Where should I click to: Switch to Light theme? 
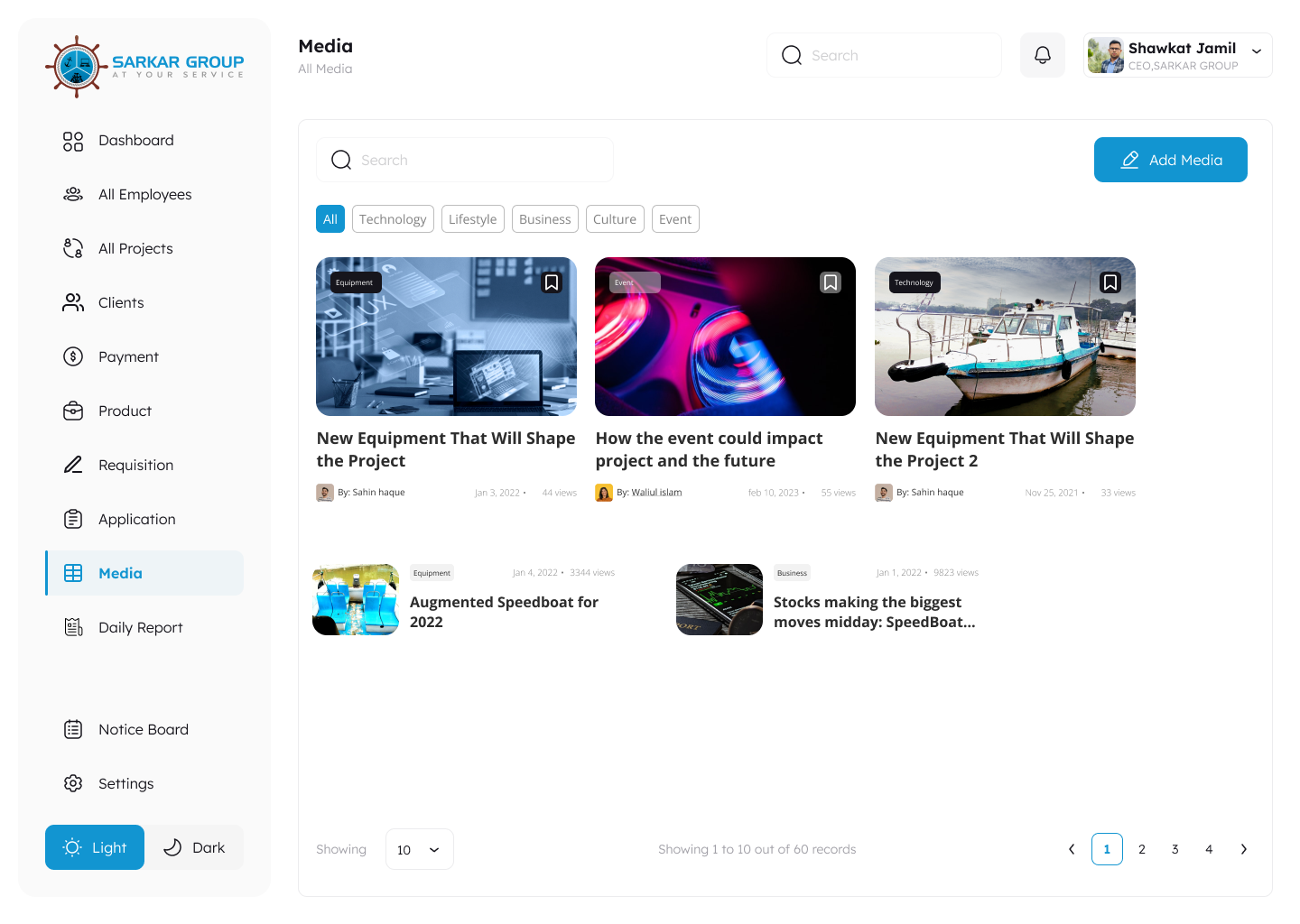[x=95, y=847]
